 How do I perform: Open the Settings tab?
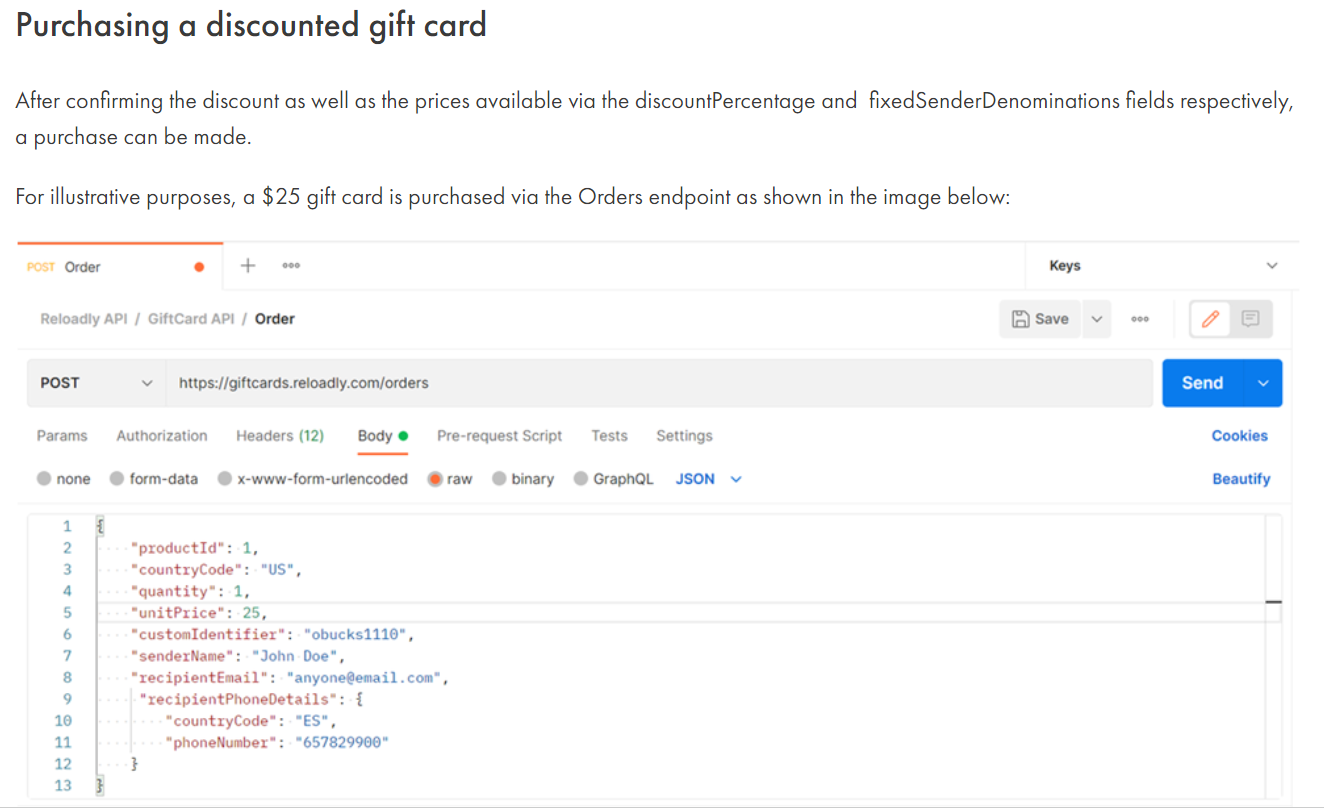(684, 436)
